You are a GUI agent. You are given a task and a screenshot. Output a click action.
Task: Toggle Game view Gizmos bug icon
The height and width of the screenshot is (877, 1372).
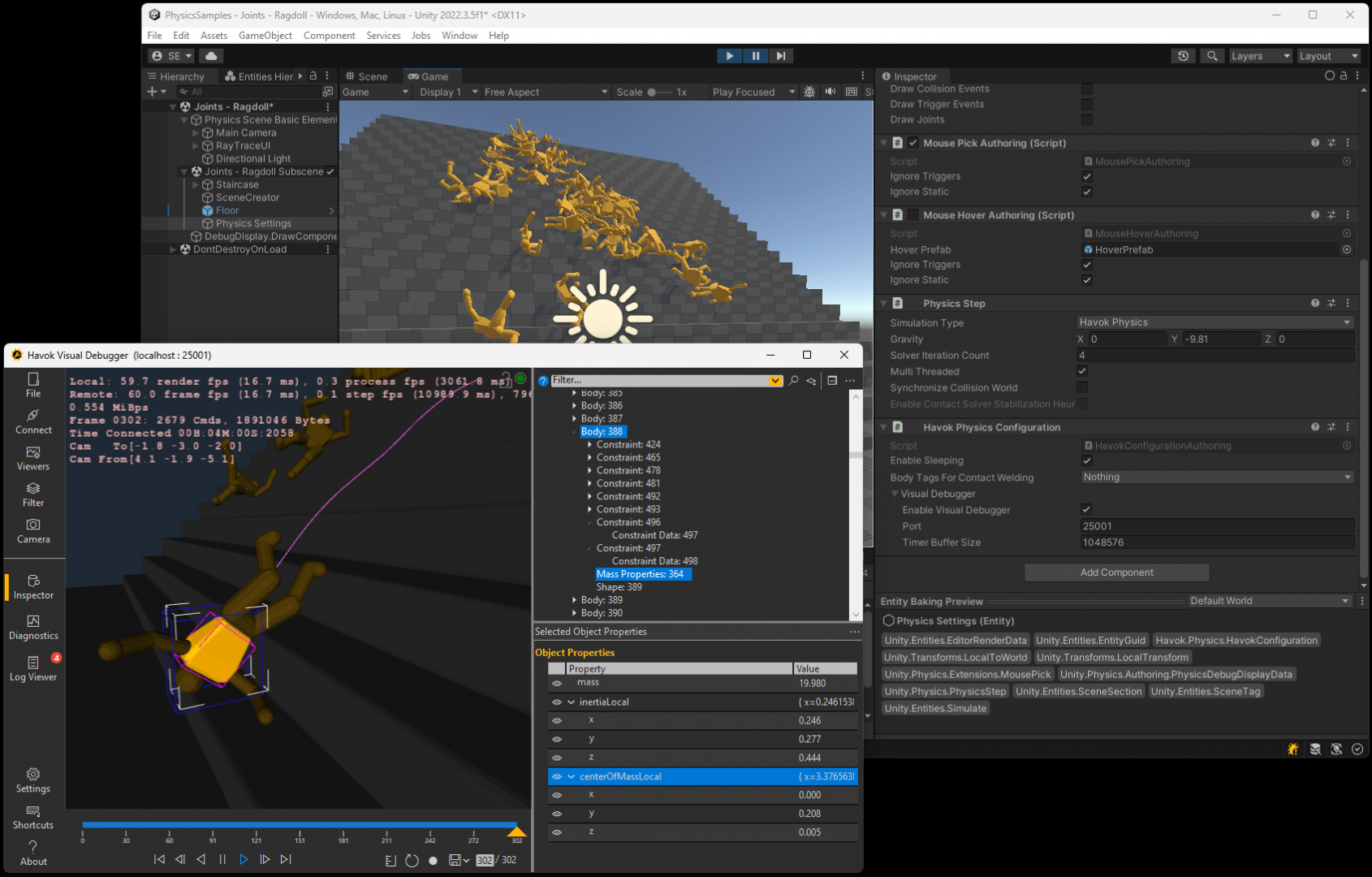click(x=809, y=92)
